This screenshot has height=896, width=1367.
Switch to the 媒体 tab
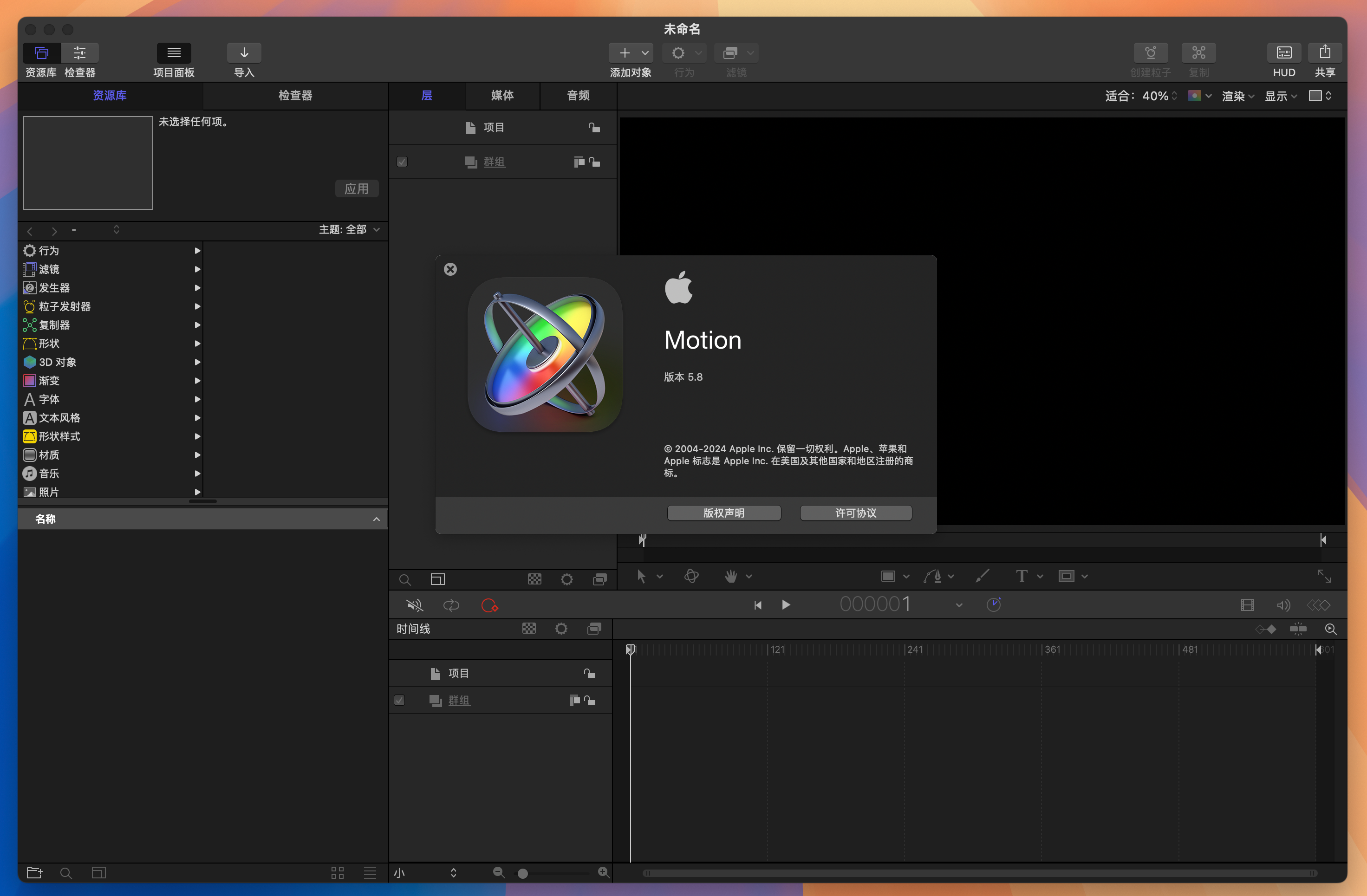pyautogui.click(x=502, y=95)
